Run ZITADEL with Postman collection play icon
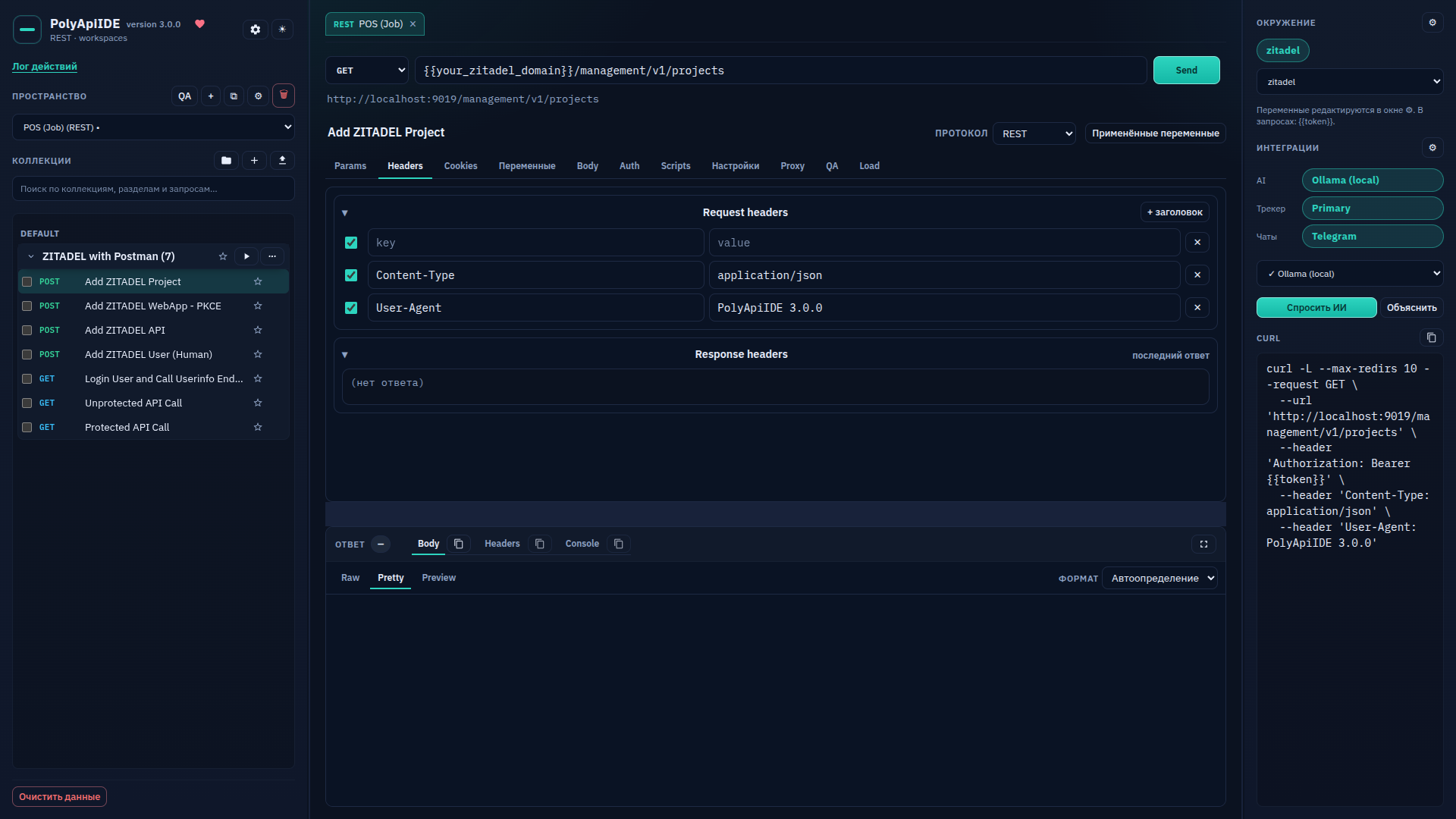Viewport: 1456px width, 819px height. 246,256
